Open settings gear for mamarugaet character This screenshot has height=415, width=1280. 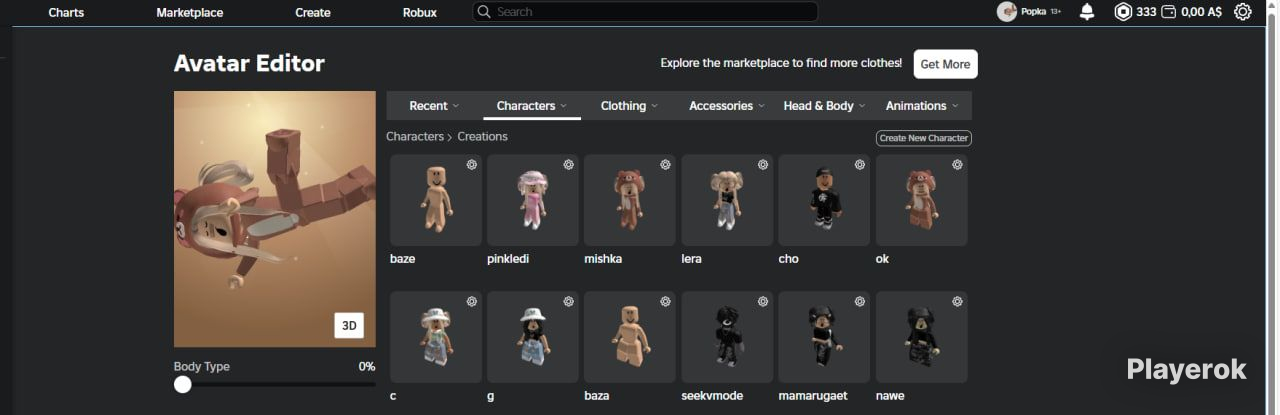pyautogui.click(x=859, y=301)
